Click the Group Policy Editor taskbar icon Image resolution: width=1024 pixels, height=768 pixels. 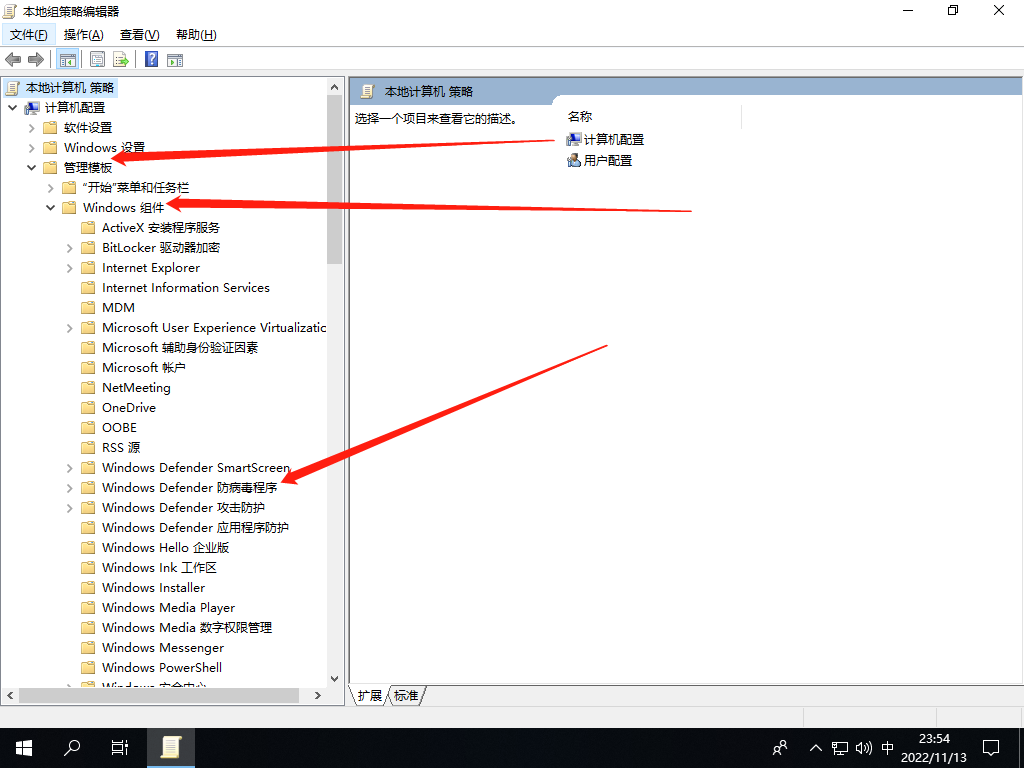pyautogui.click(x=170, y=748)
